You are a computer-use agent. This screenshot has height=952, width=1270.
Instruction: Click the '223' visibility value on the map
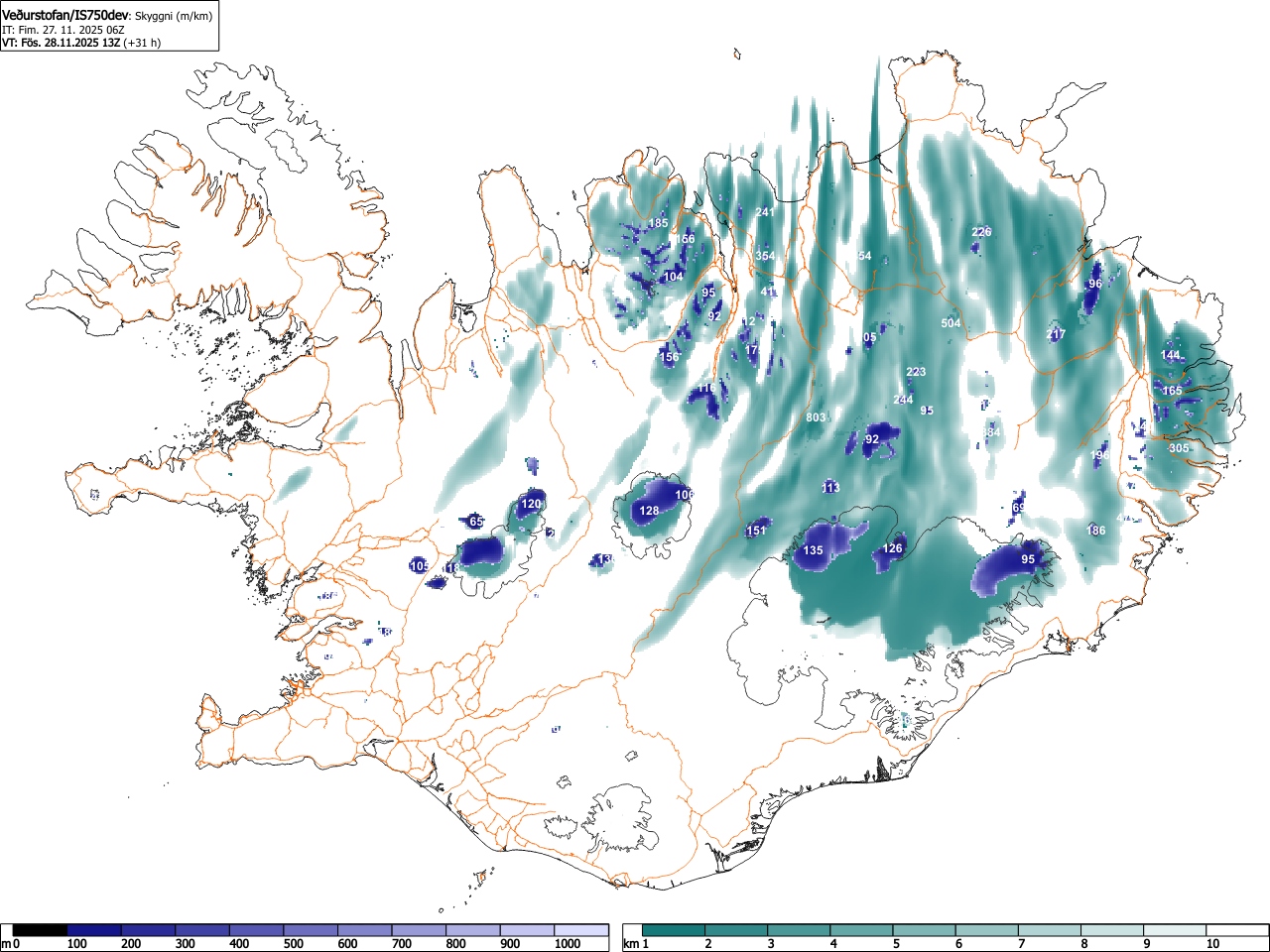(x=916, y=372)
